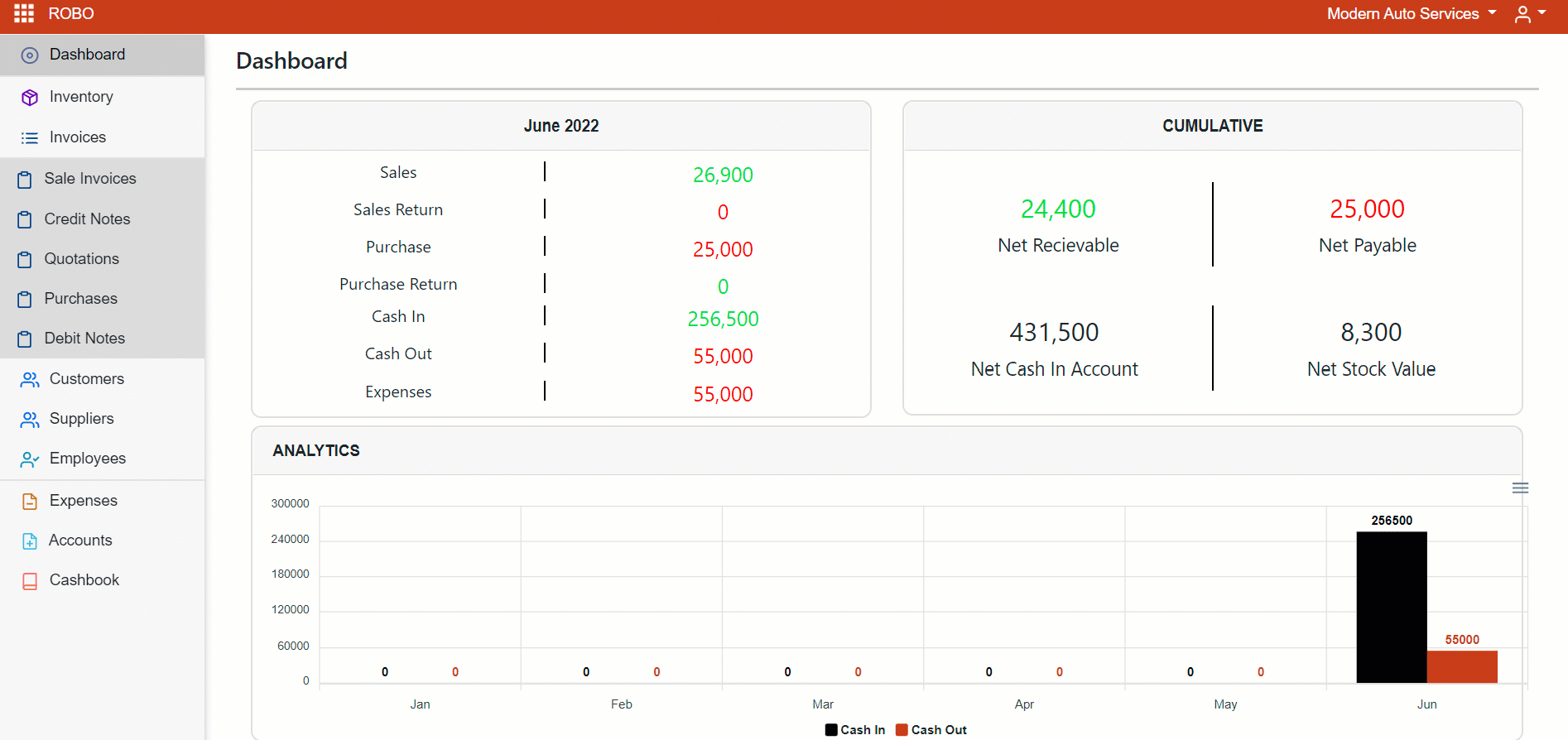Viewport: 1568px width, 740px height.
Task: Click the Customers people icon
Action: click(x=30, y=380)
